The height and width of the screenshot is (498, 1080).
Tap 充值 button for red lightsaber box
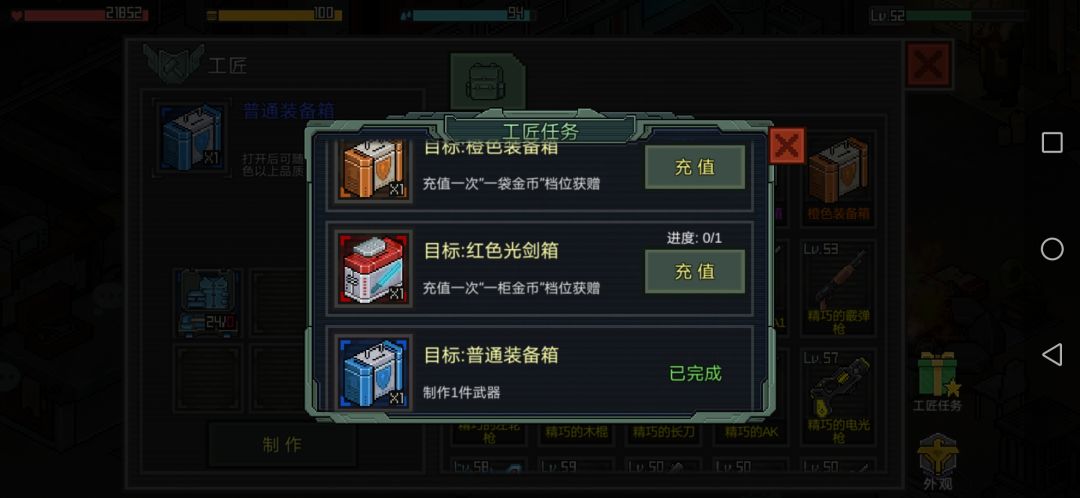coord(694,271)
